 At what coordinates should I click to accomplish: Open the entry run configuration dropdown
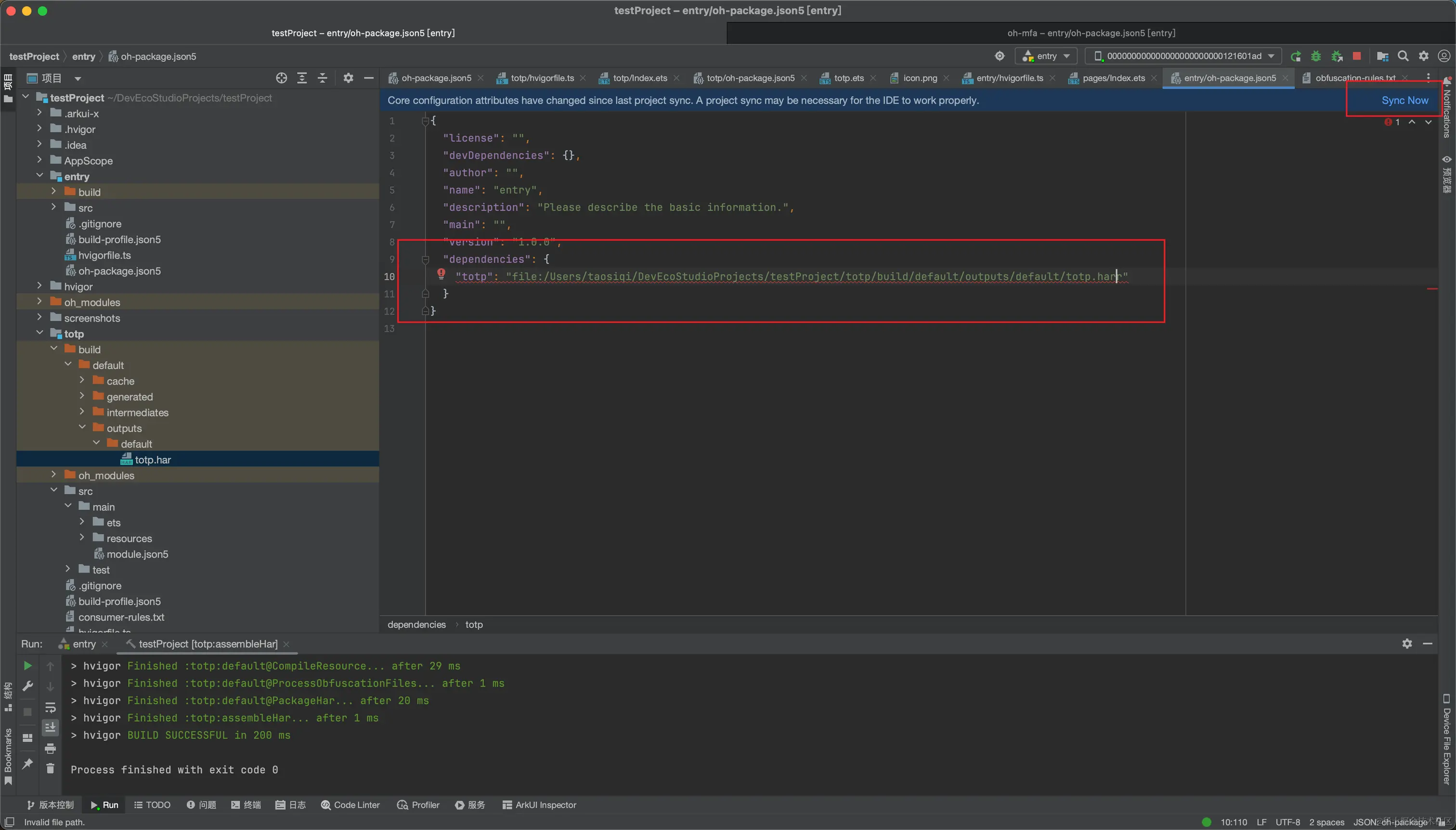[x=1046, y=56]
